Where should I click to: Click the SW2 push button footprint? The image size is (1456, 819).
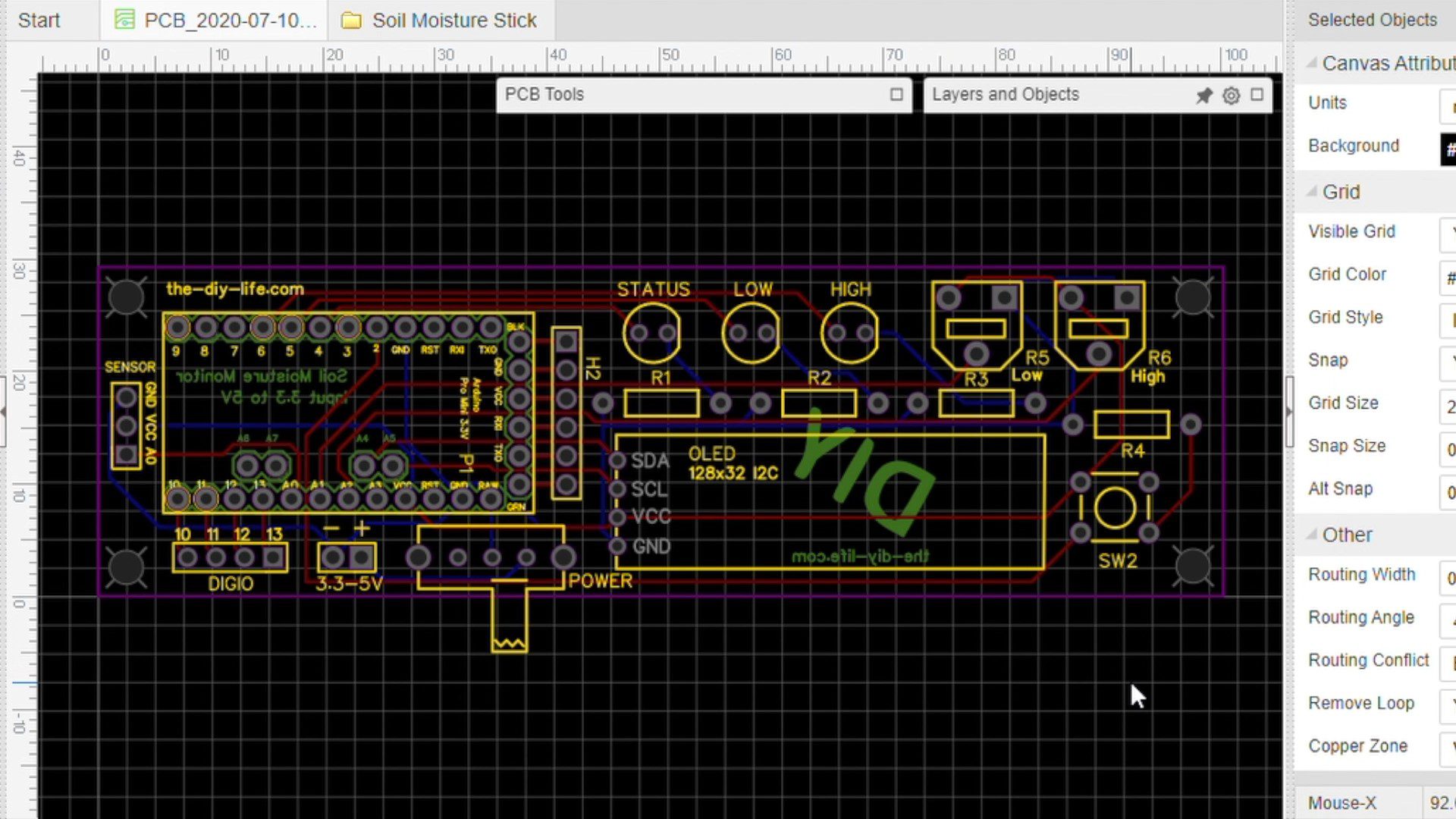[x=1115, y=508]
